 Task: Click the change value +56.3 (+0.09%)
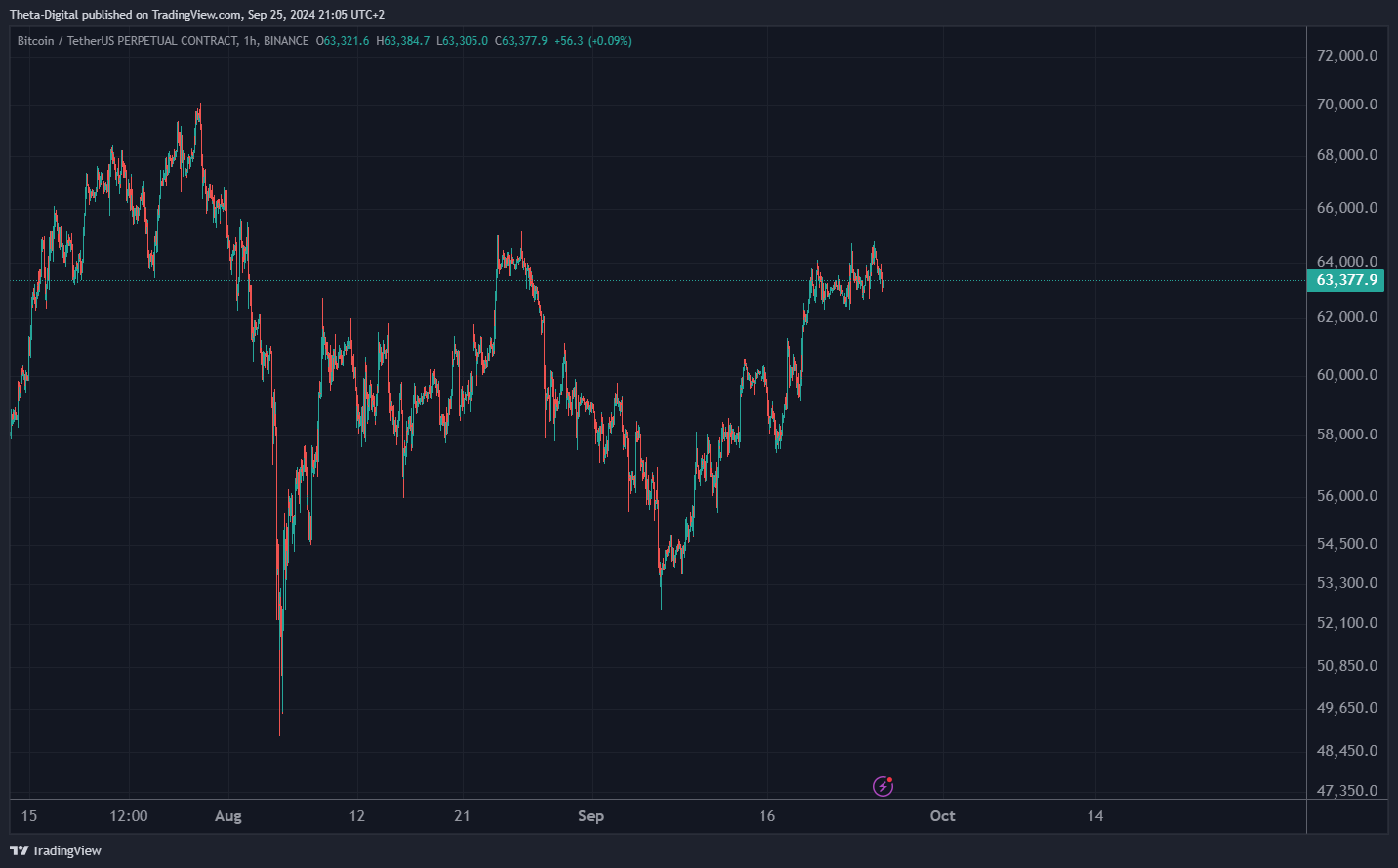593,41
